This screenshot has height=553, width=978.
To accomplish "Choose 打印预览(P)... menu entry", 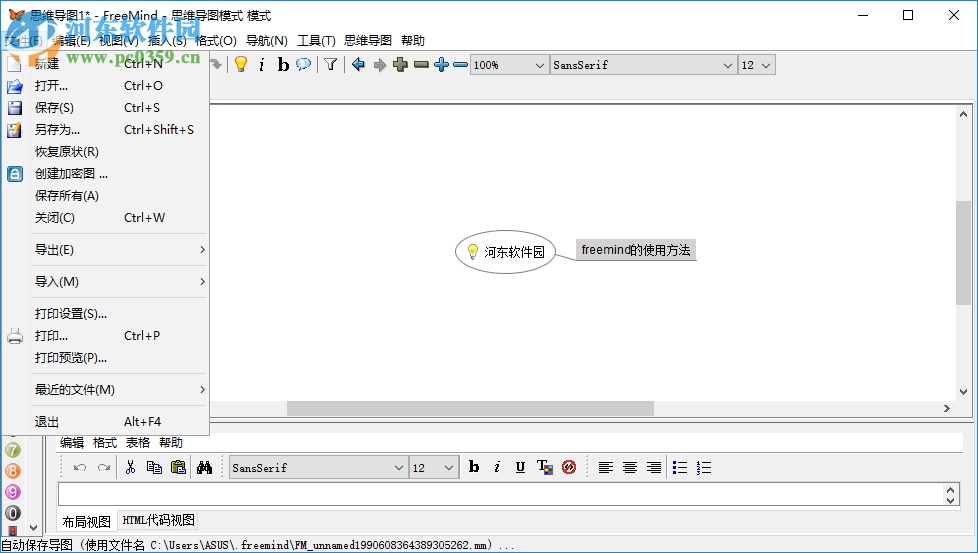I will click(x=105, y=358).
